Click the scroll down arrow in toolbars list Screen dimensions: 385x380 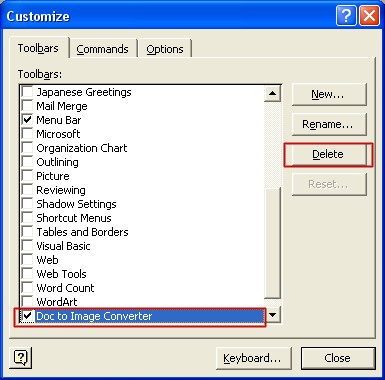pos(273,314)
